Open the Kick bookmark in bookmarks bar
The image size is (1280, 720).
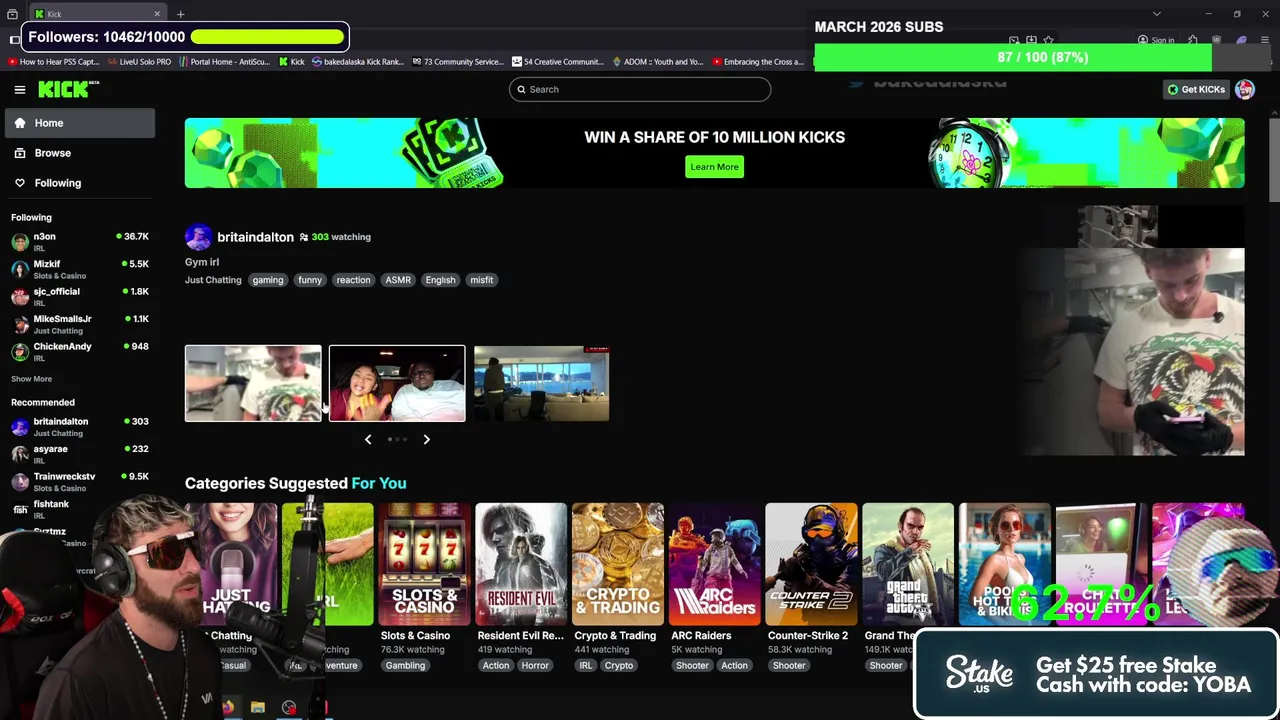[291, 62]
